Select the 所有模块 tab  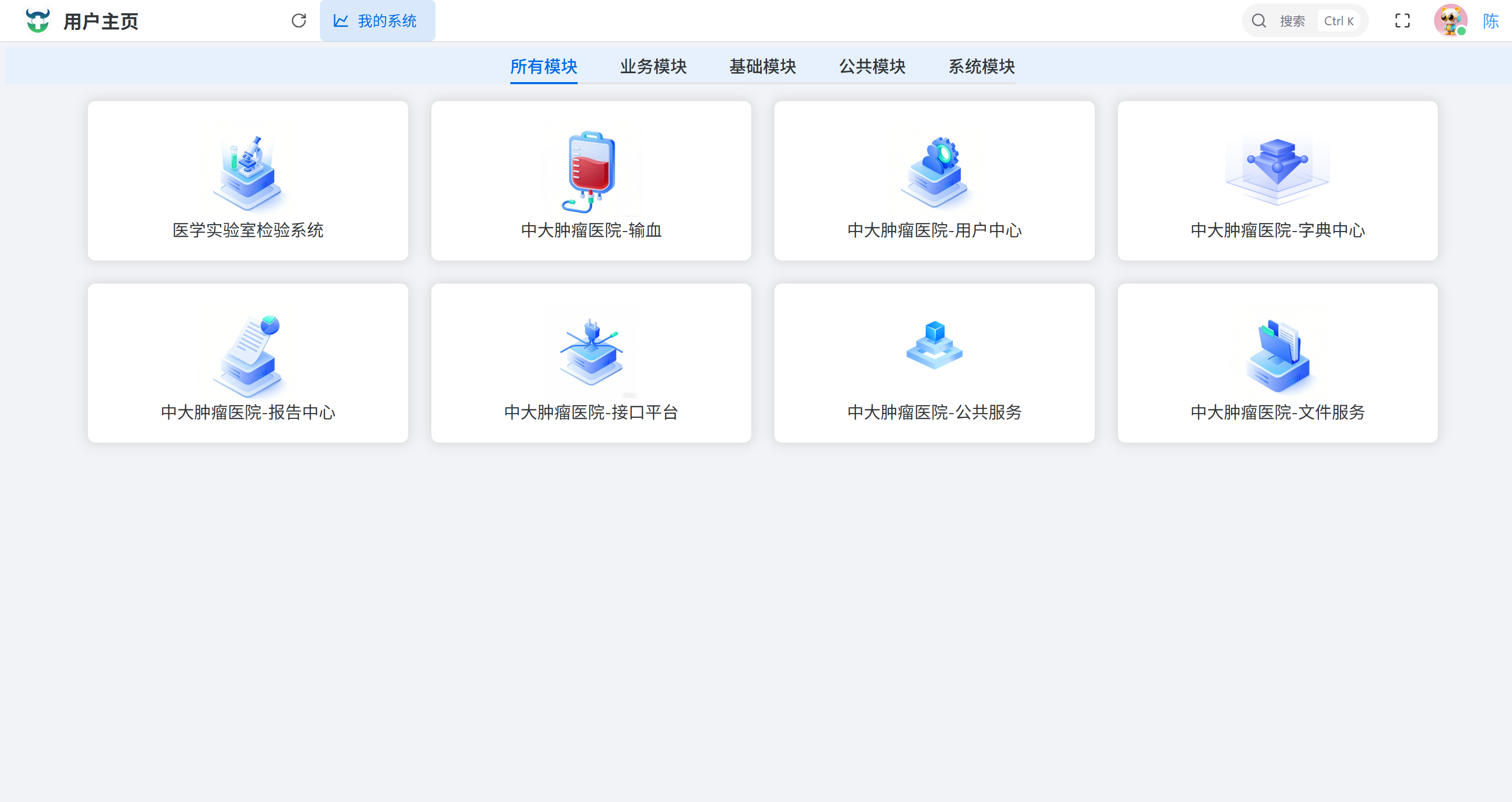543,66
